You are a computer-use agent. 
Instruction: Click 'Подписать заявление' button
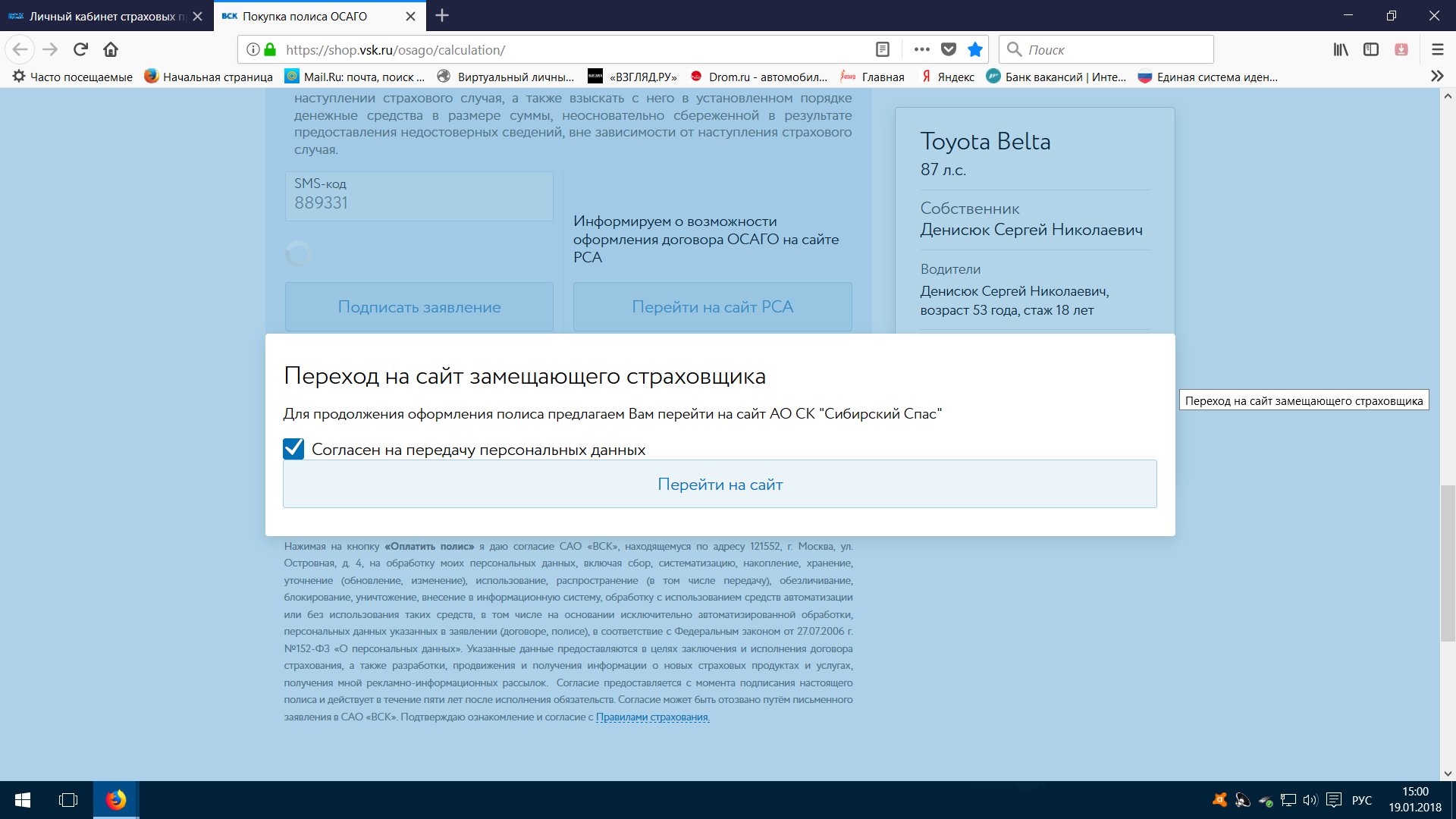[419, 307]
